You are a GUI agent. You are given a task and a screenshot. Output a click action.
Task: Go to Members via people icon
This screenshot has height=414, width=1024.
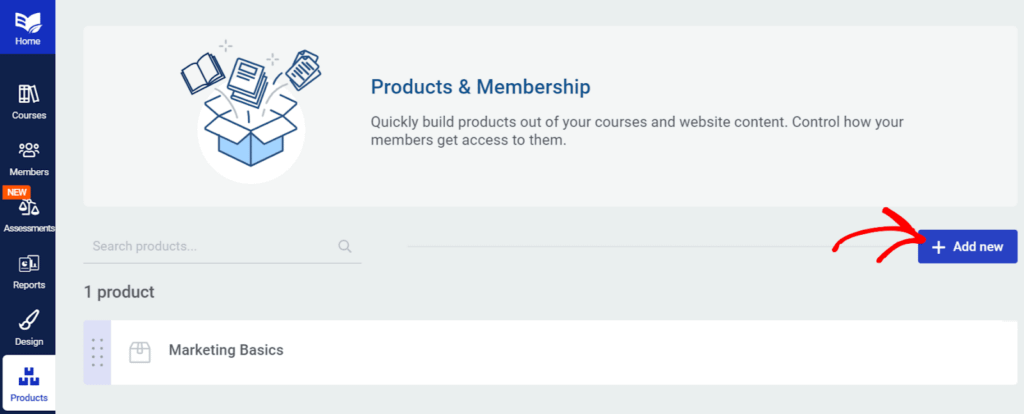(28, 151)
